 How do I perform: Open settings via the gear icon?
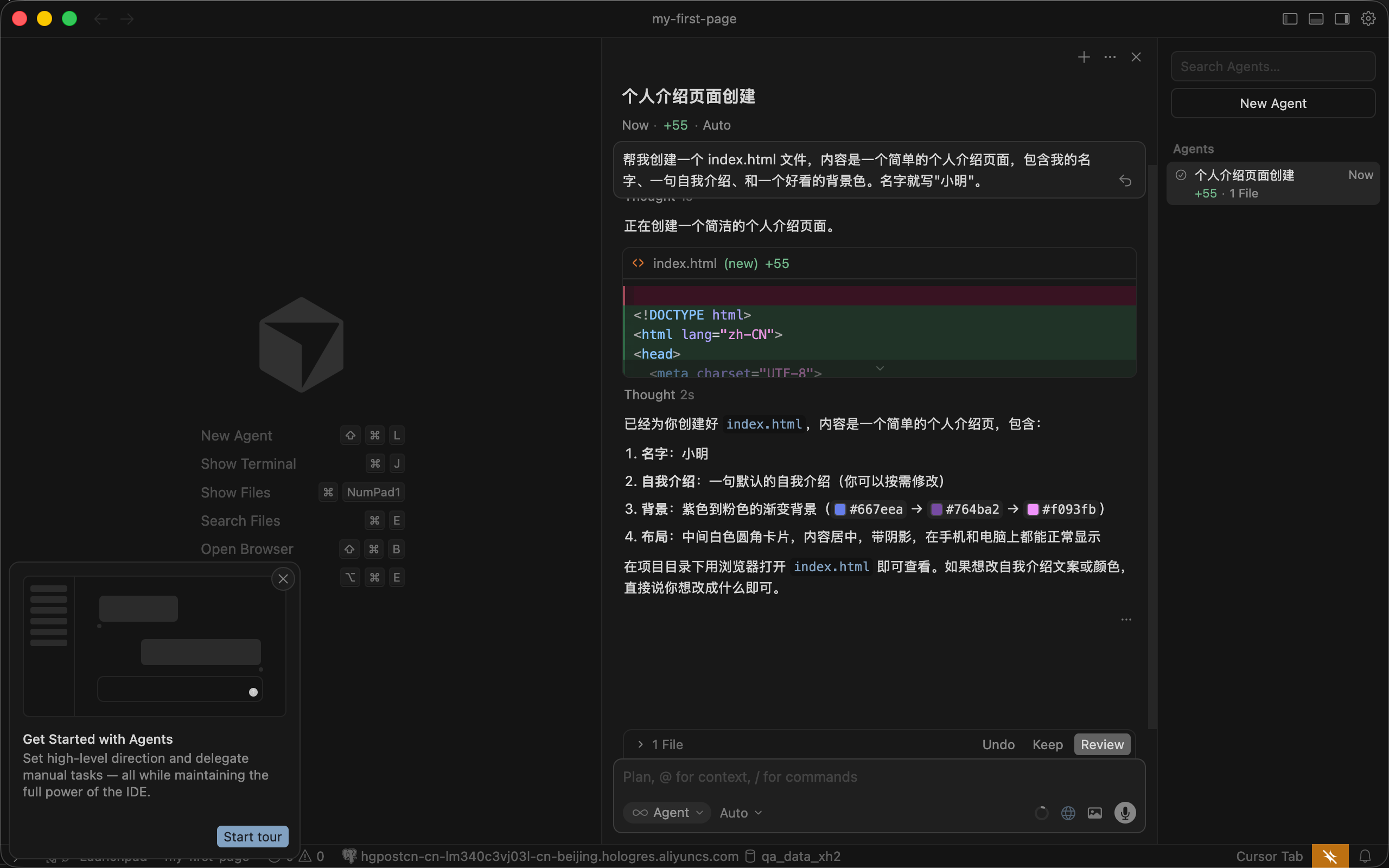(1368, 18)
